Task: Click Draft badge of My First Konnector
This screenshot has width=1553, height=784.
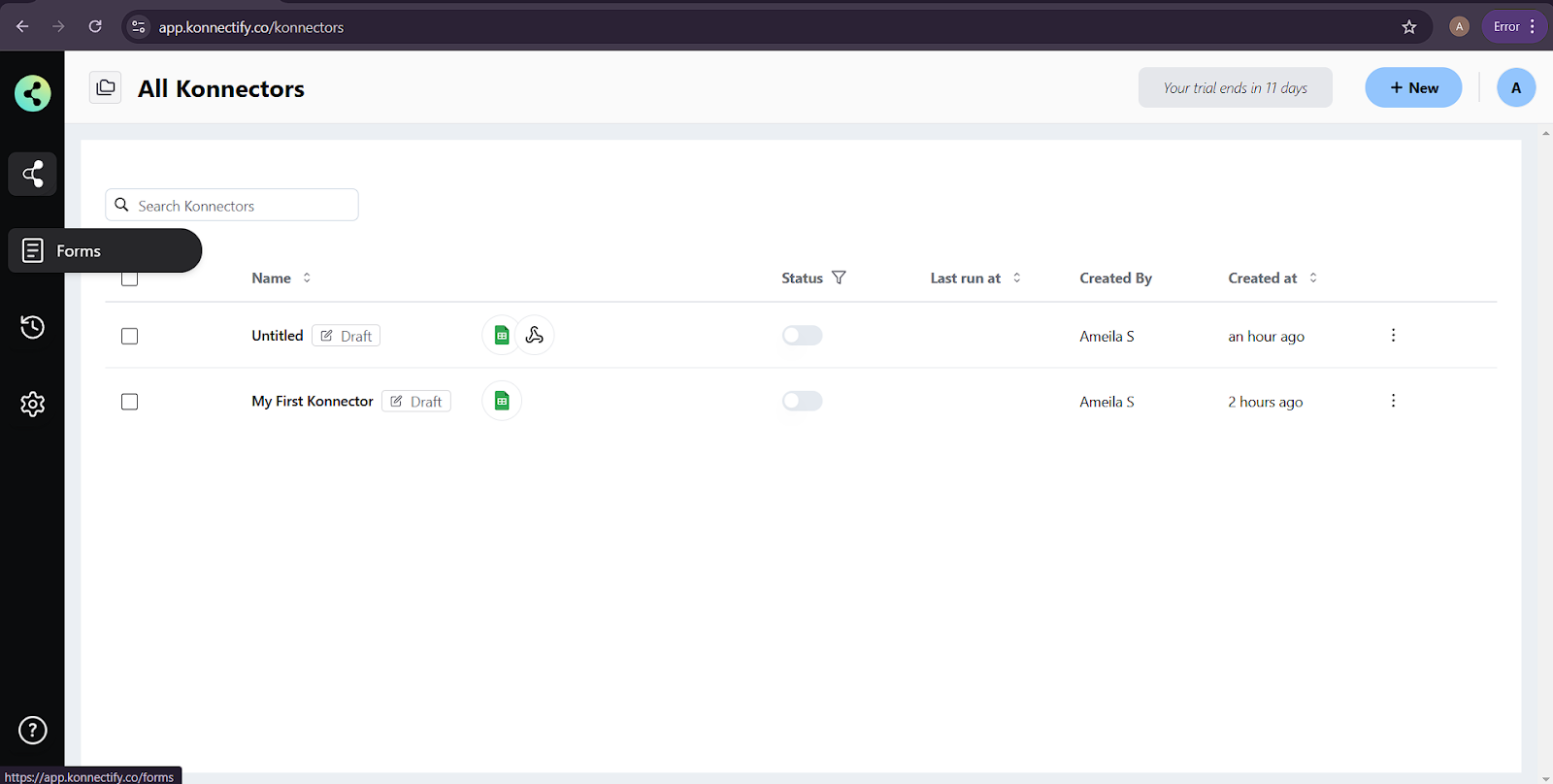Action: 416,401
